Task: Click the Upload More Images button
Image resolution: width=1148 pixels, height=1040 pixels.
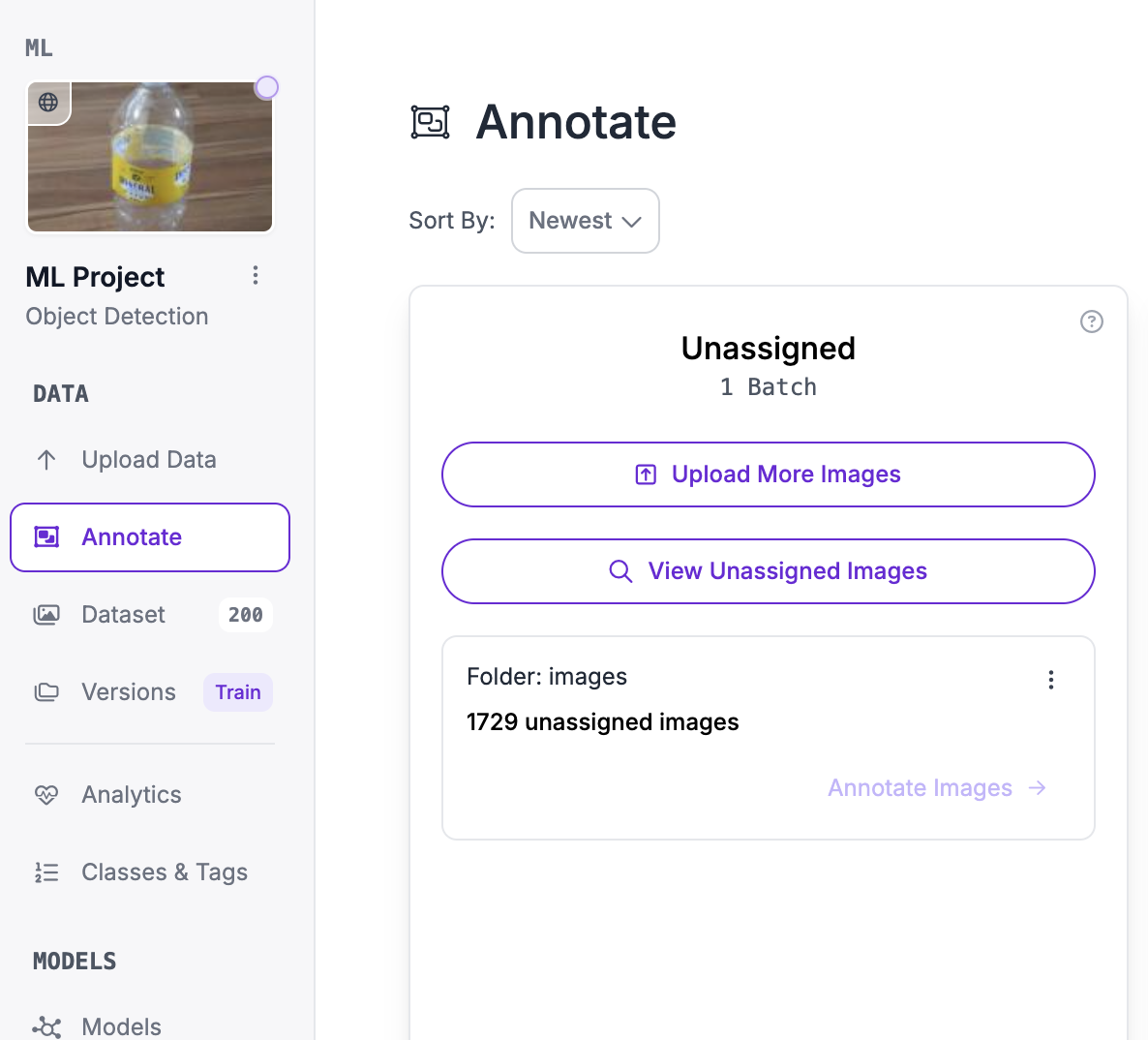Action: (768, 474)
